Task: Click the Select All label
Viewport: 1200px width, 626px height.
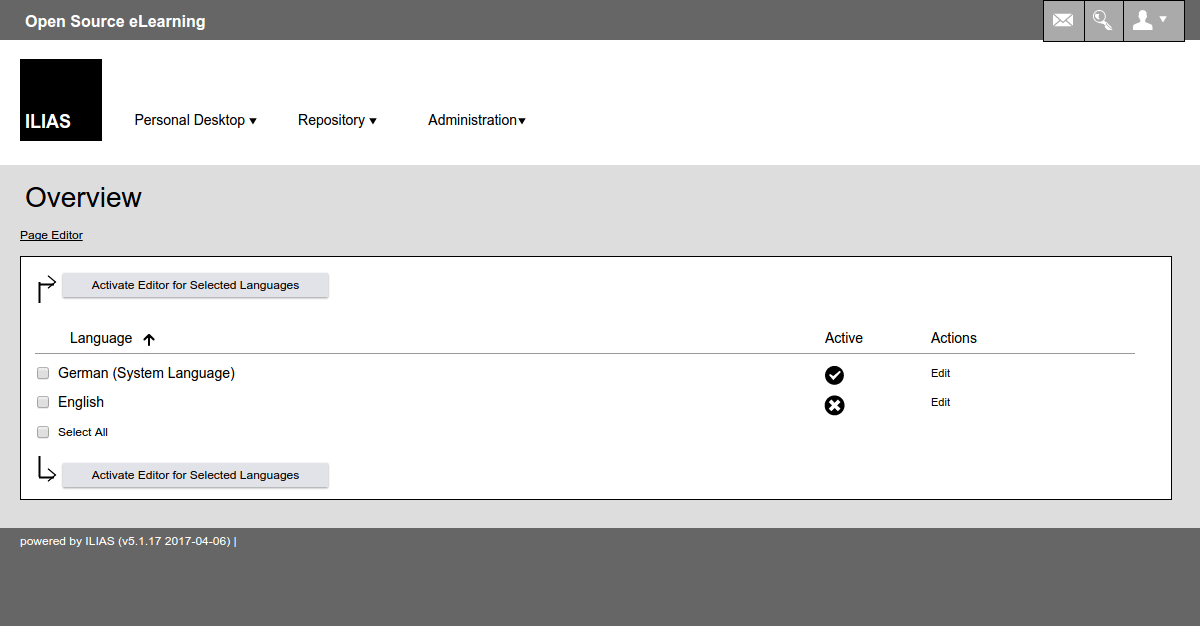Action: pos(83,432)
